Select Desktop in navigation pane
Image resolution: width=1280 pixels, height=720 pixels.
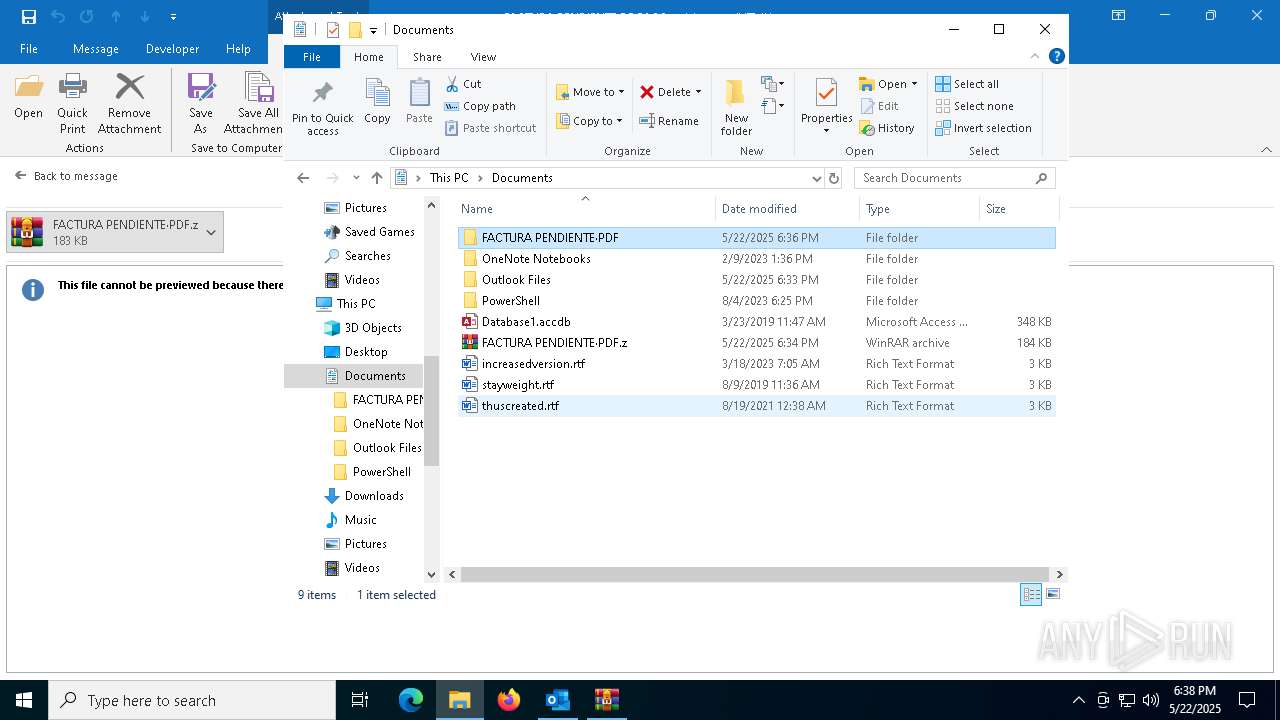click(366, 352)
